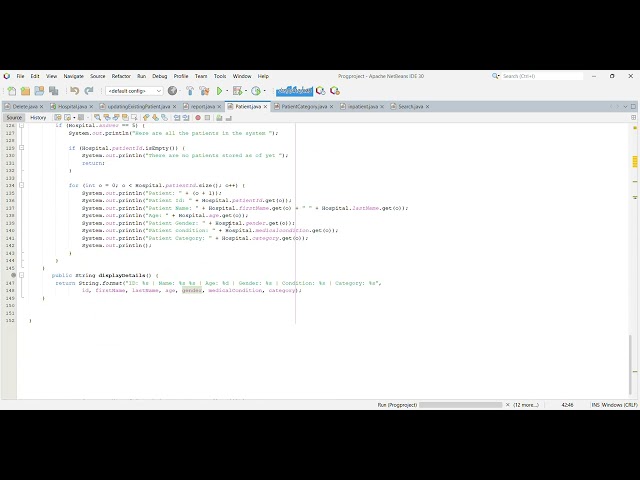The height and width of the screenshot is (480, 640).
Task: Click the New File toolbar icon
Action: click(x=11, y=91)
